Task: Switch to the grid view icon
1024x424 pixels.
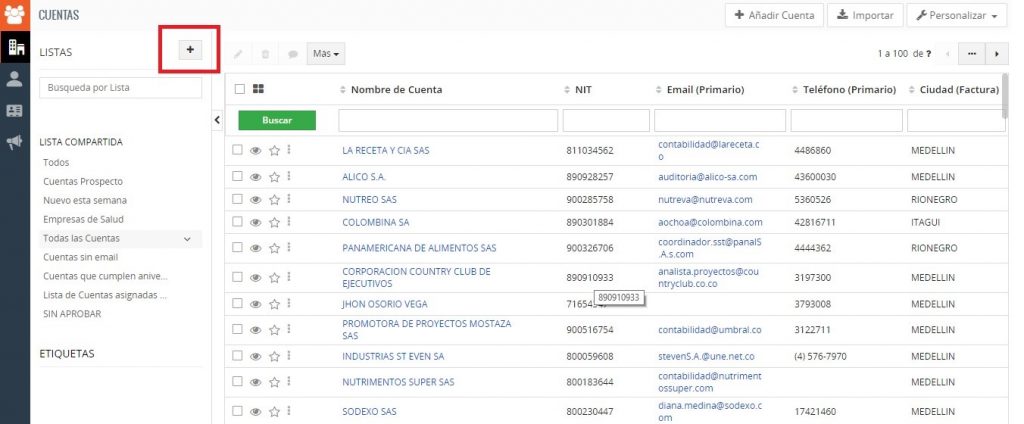Action: (x=259, y=89)
